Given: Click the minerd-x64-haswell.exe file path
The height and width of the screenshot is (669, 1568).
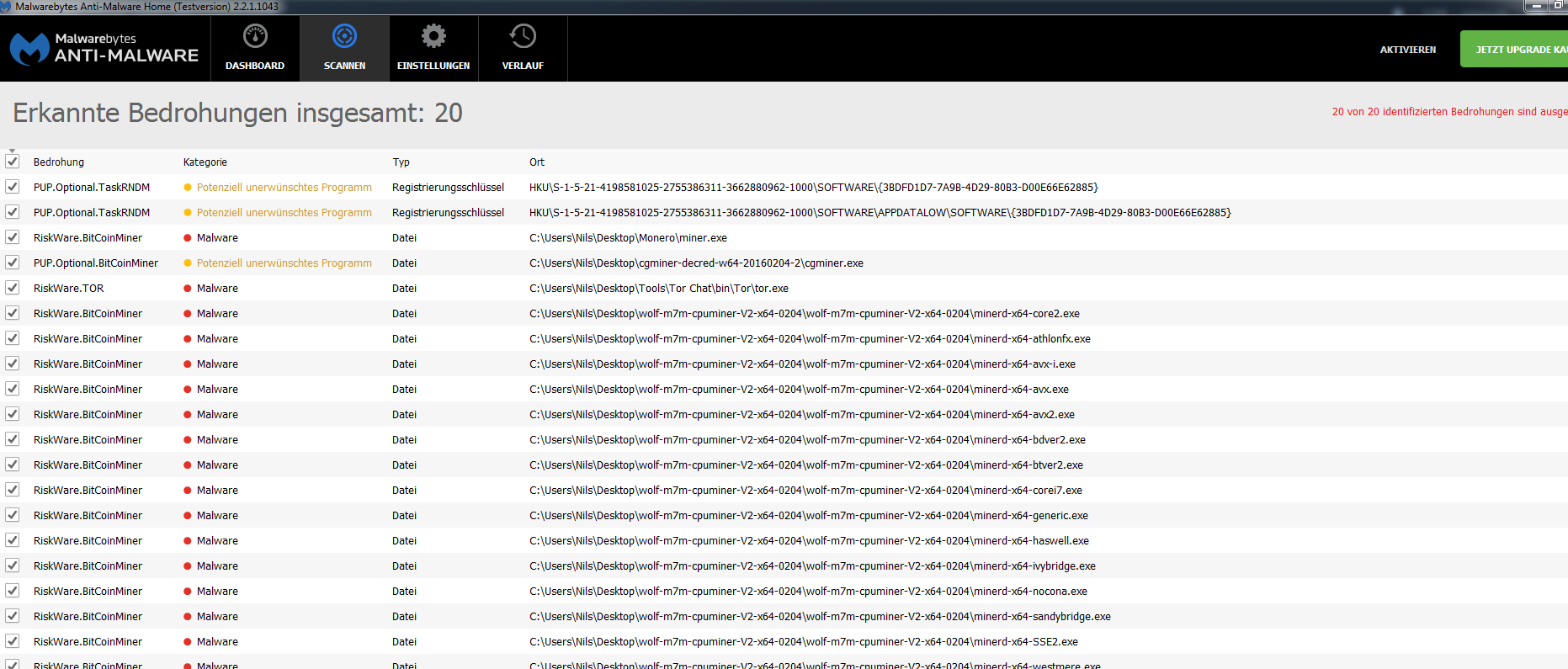Looking at the screenshot, I should point(809,540).
